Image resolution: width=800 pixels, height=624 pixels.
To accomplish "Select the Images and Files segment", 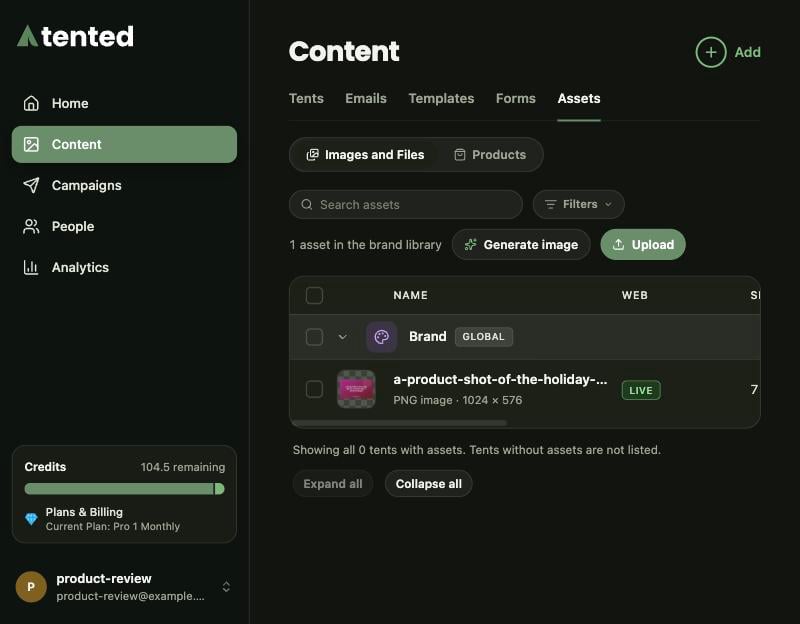I will click(365, 155).
